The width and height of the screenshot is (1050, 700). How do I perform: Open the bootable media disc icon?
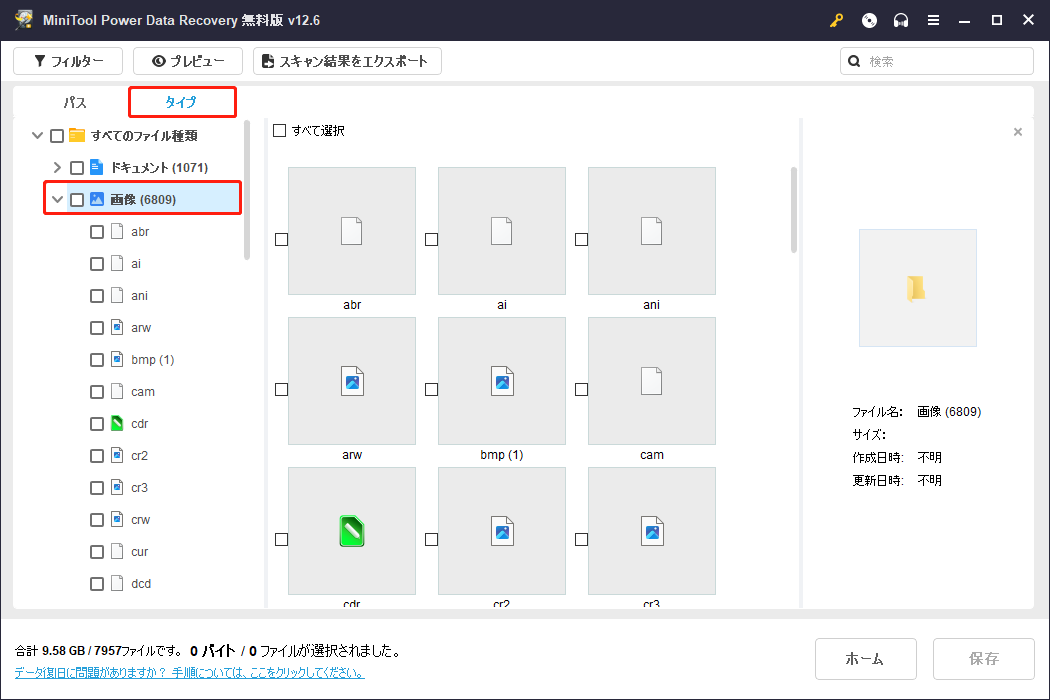point(868,19)
